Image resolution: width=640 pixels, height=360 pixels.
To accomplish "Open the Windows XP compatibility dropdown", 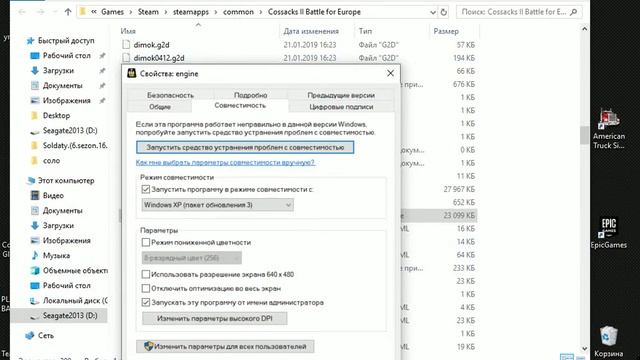I will (x=218, y=205).
